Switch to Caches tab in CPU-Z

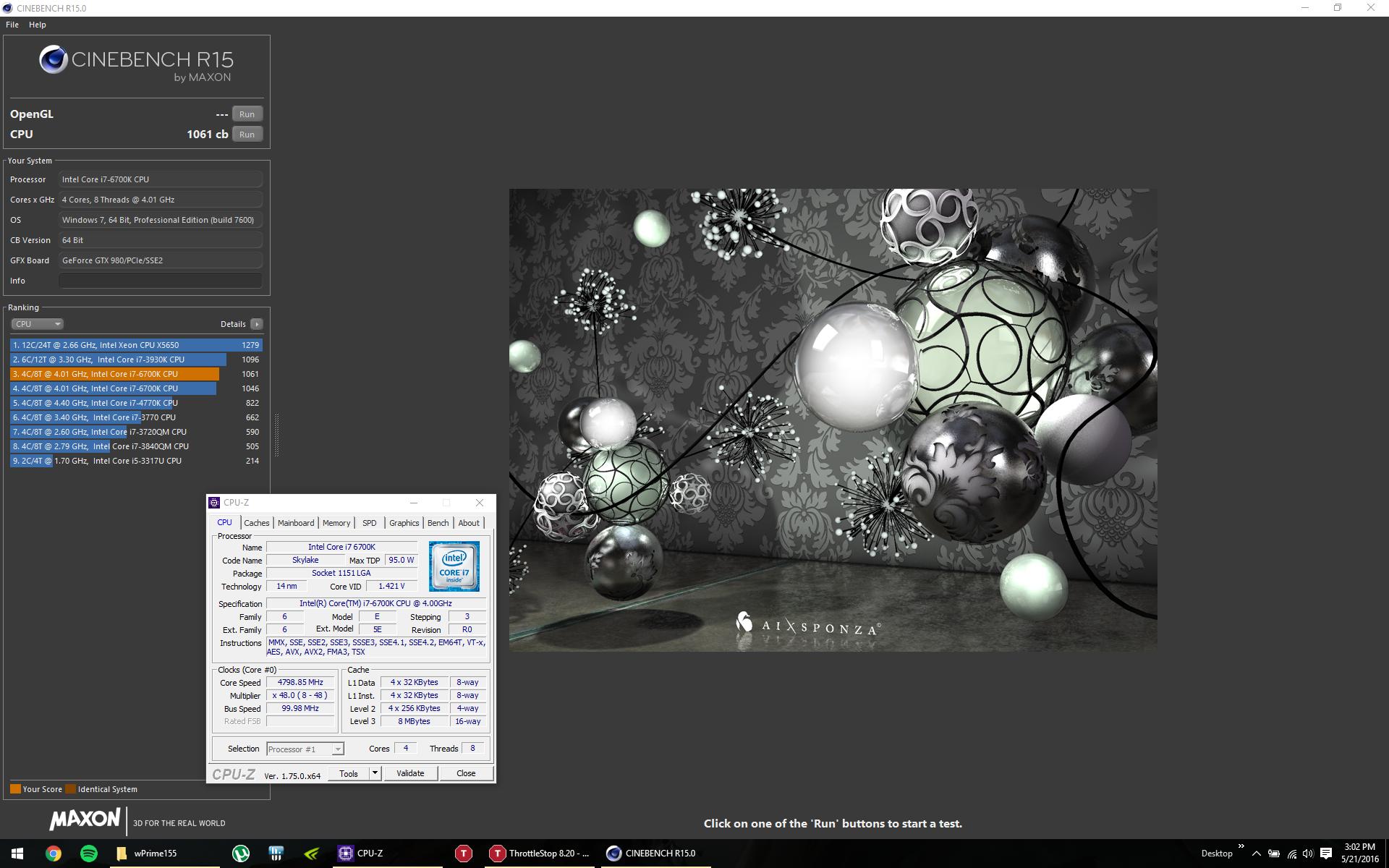click(x=256, y=523)
